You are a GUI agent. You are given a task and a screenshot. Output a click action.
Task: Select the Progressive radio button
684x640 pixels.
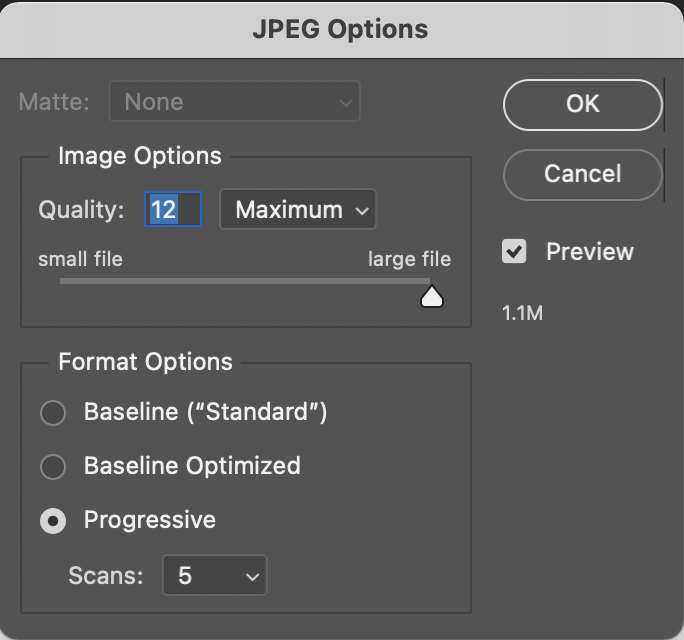tap(52, 520)
